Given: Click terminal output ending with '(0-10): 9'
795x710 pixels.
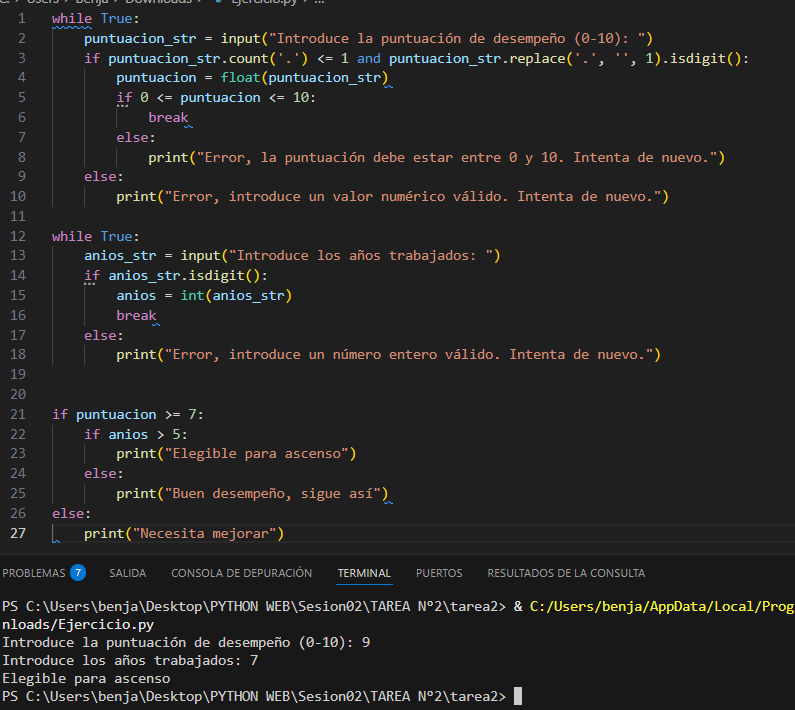Looking at the screenshot, I should click(x=186, y=643).
